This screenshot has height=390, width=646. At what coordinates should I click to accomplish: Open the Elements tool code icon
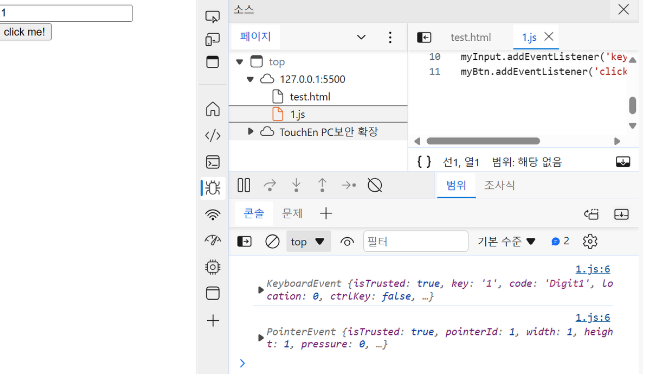coord(213,135)
